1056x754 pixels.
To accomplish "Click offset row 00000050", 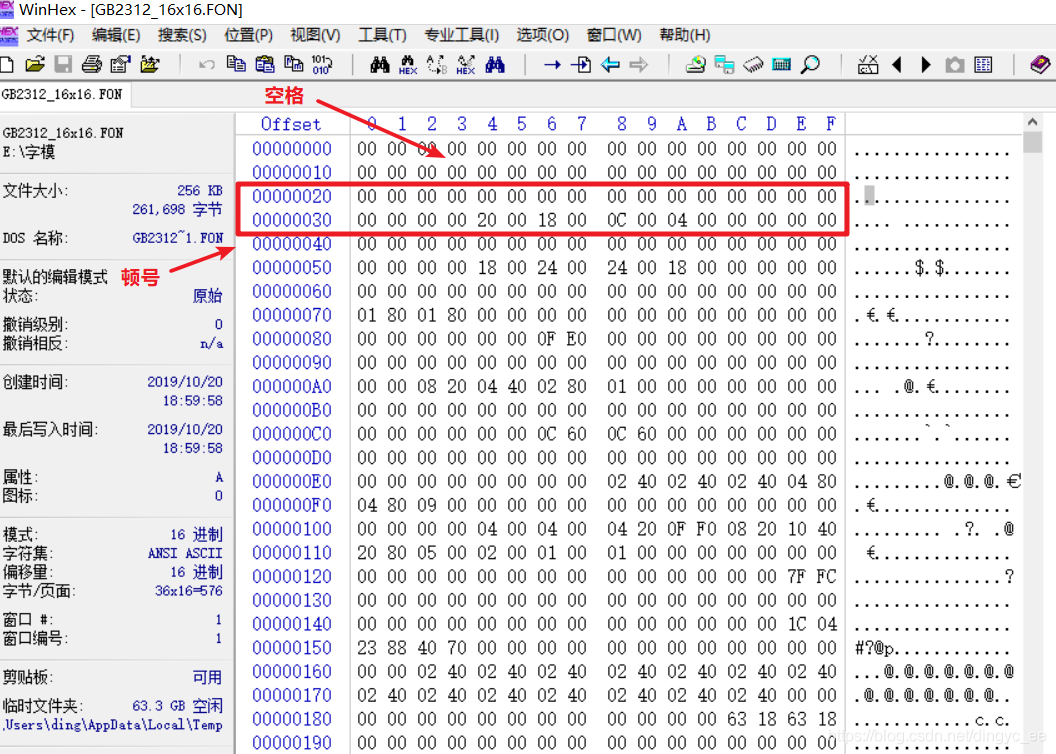I will (292, 267).
